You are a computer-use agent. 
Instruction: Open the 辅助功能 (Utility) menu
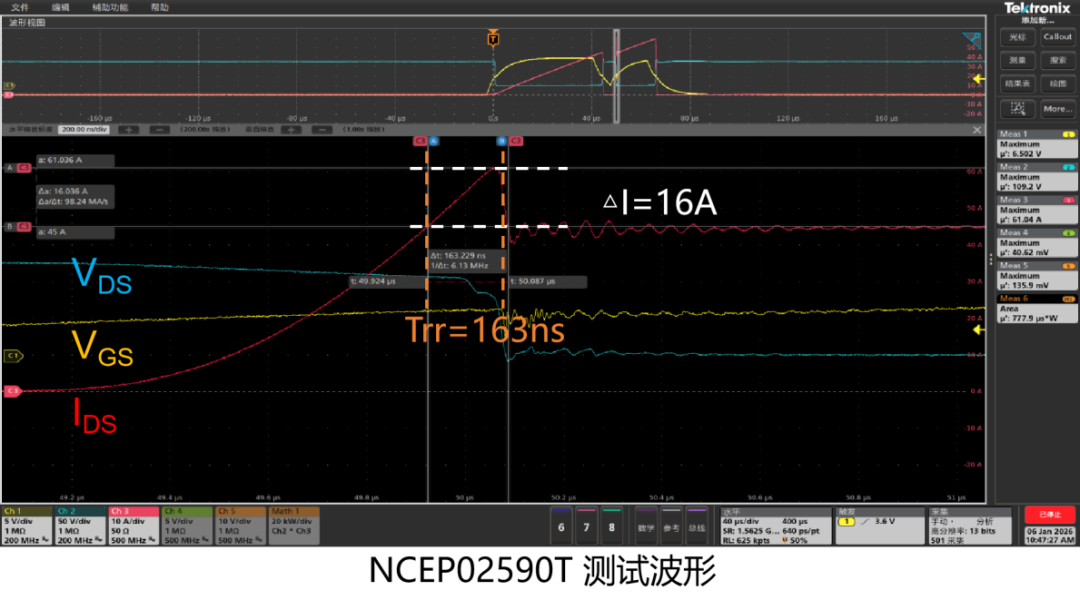109,6
